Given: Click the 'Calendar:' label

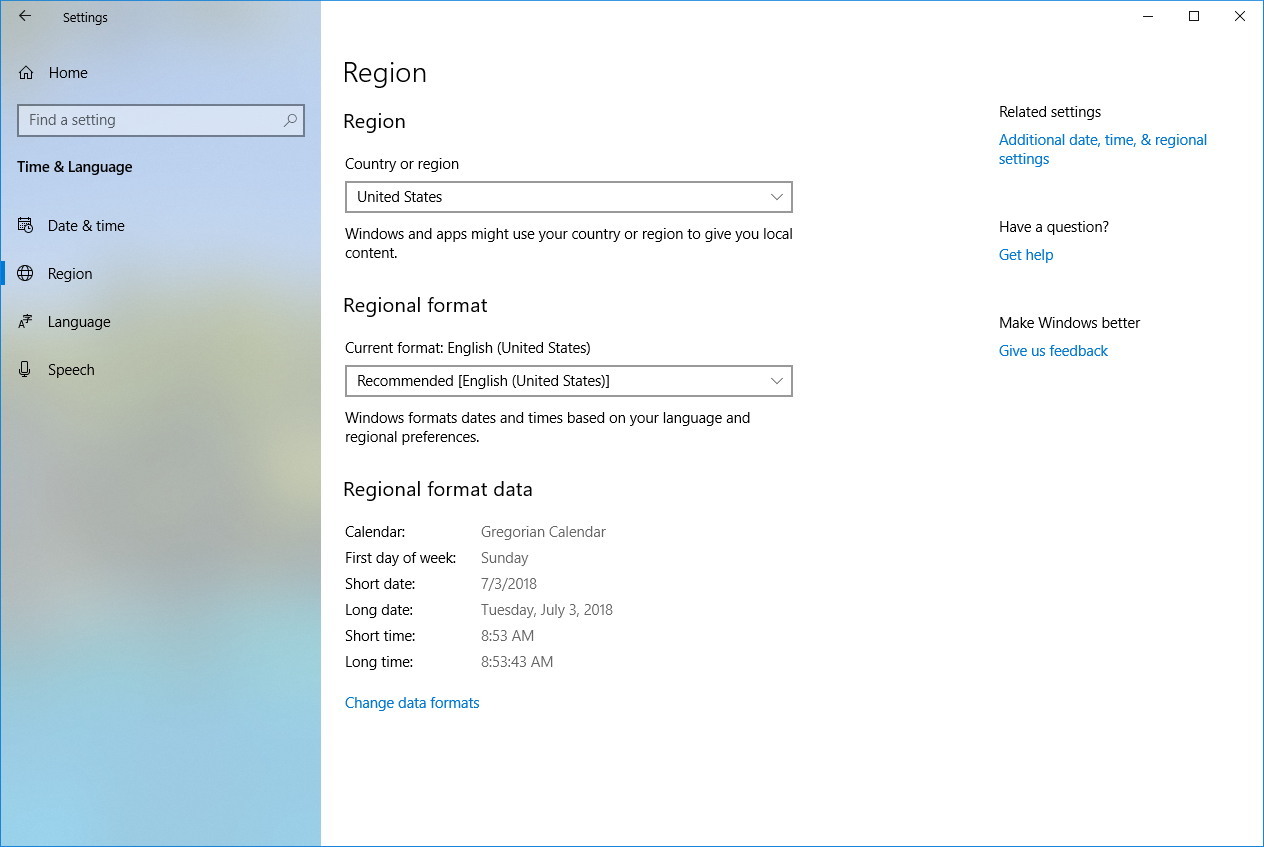Looking at the screenshot, I should pos(375,532).
